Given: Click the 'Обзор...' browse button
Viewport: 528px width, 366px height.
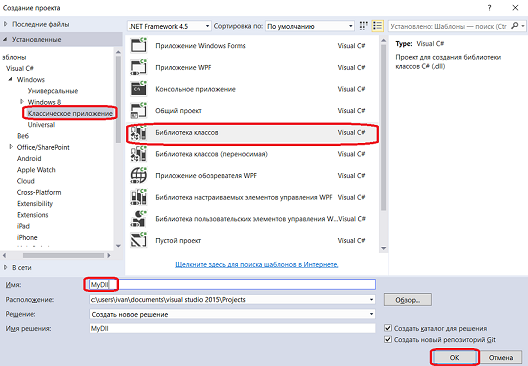Looking at the screenshot, I should click(407, 300).
